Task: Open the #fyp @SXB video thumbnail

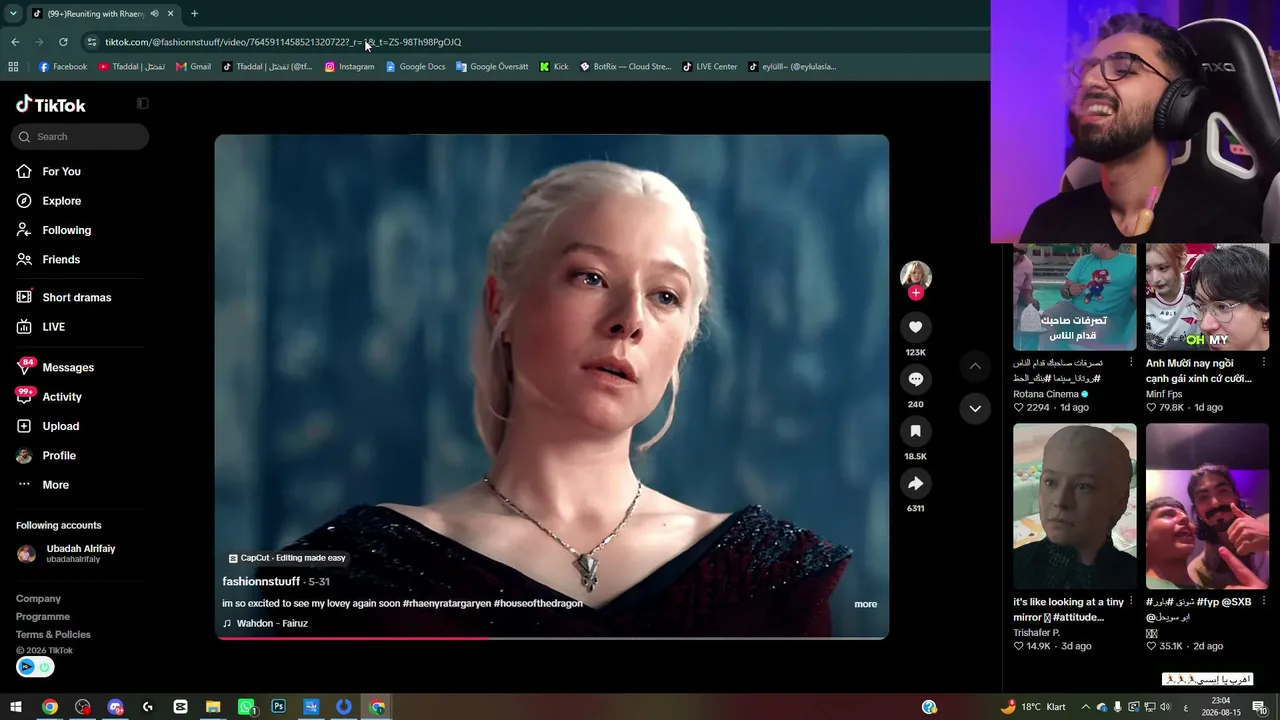Action: coord(1207,506)
